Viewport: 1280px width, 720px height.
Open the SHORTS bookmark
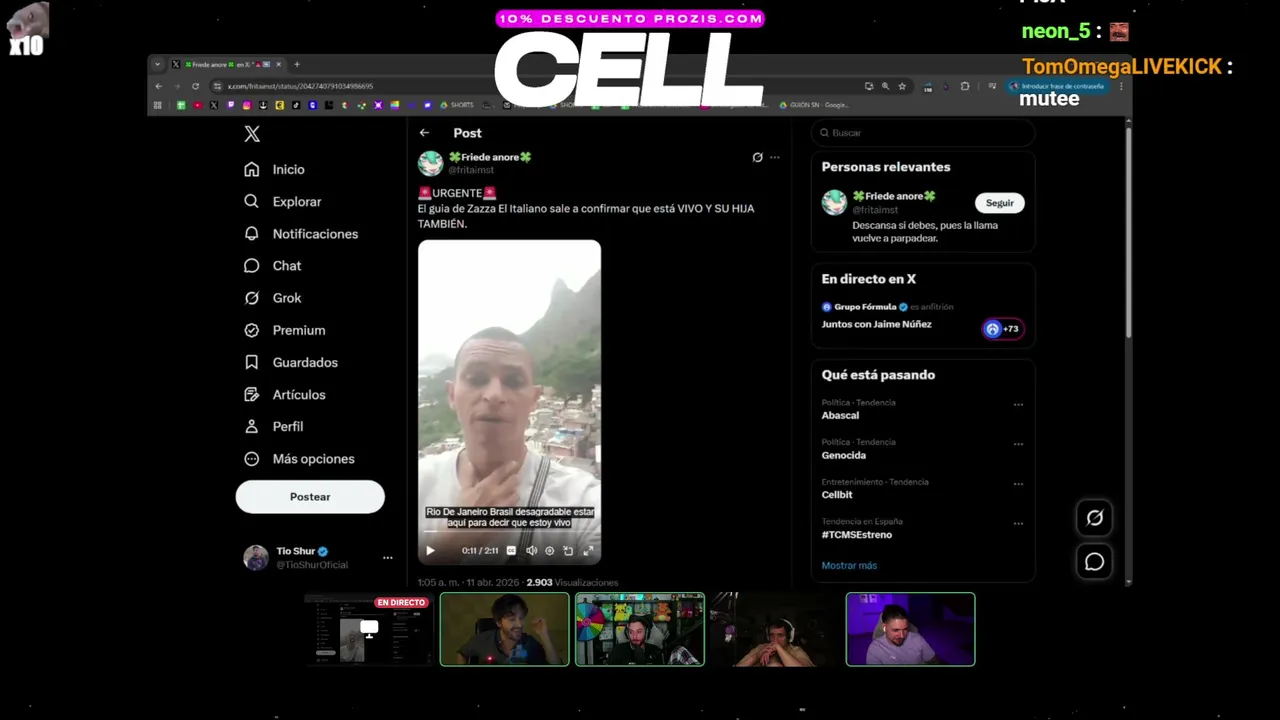tap(457, 105)
